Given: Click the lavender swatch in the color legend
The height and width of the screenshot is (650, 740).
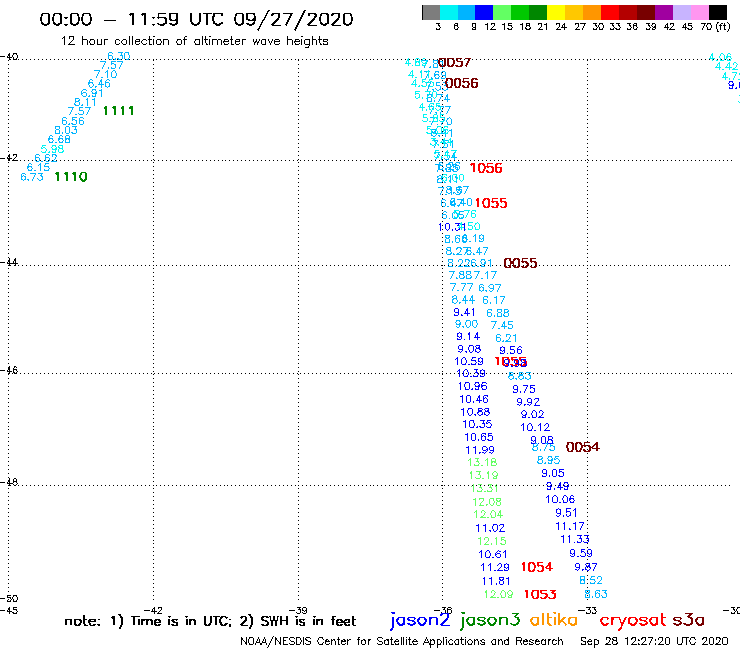Looking at the screenshot, I should click(x=681, y=12).
